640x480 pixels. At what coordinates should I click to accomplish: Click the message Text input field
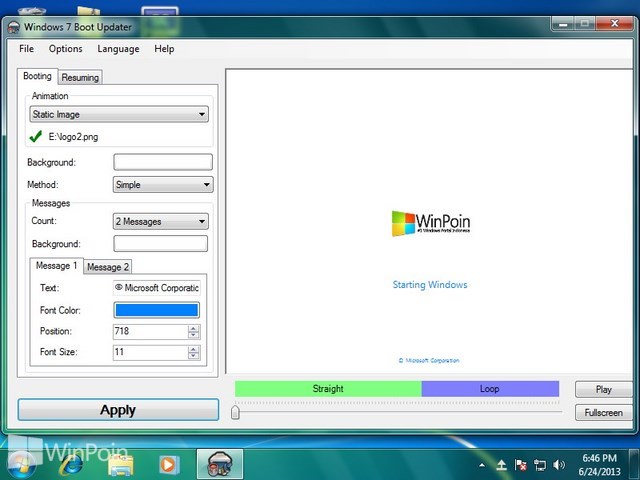(157, 288)
